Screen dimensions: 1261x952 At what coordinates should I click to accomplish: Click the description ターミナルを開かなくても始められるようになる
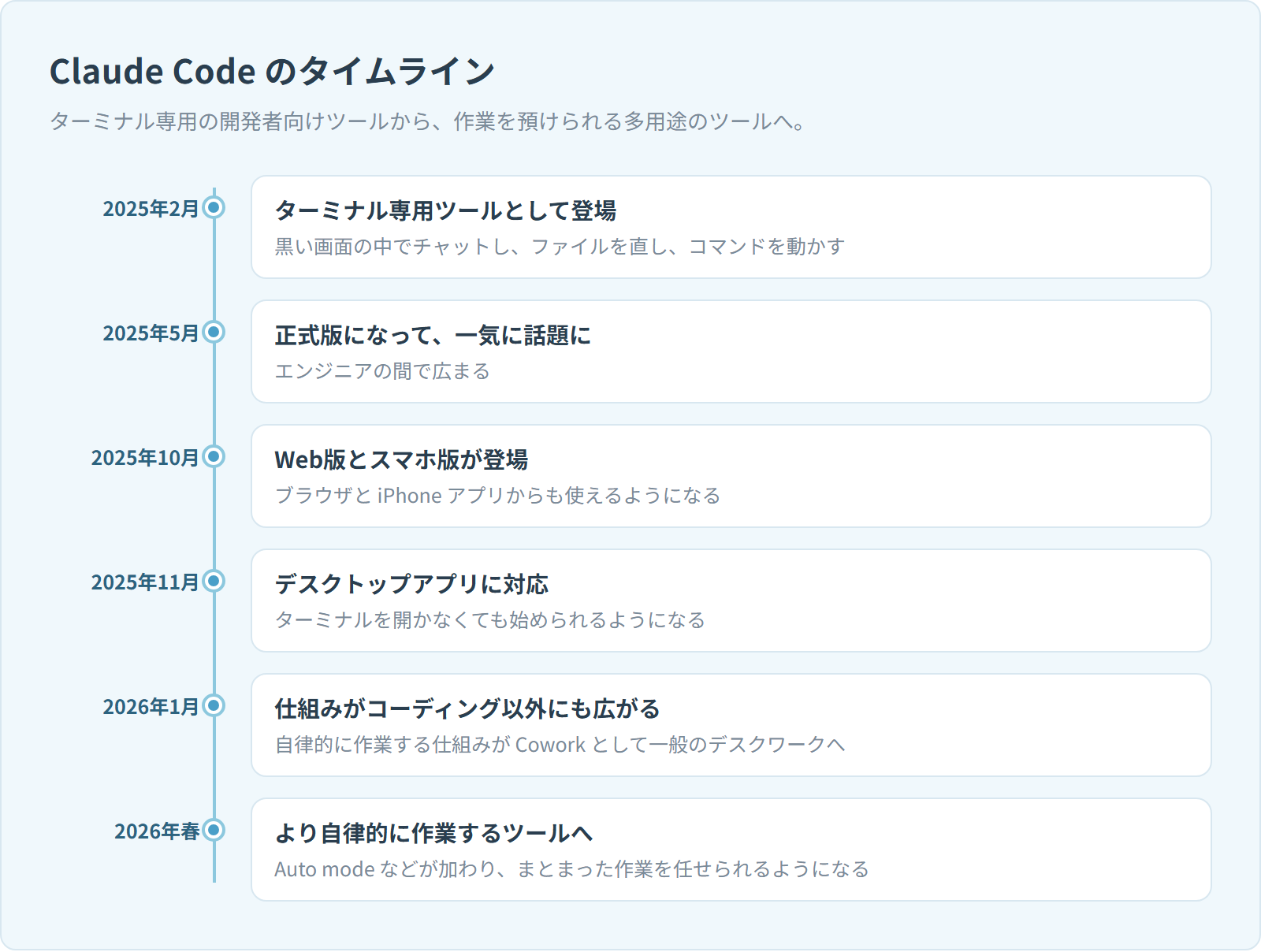pos(489,620)
